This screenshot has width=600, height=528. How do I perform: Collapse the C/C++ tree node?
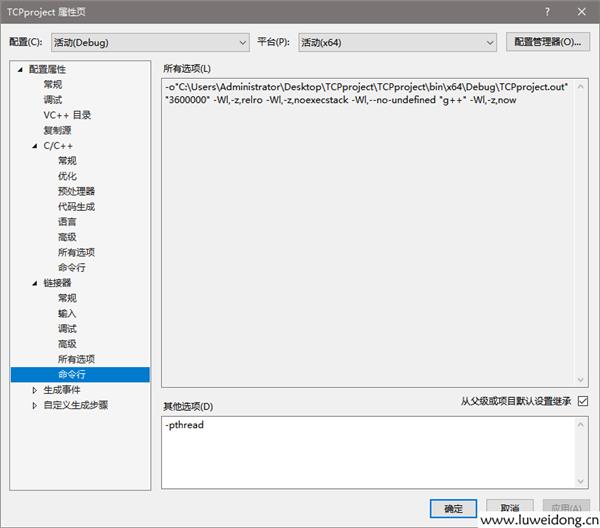(35, 146)
